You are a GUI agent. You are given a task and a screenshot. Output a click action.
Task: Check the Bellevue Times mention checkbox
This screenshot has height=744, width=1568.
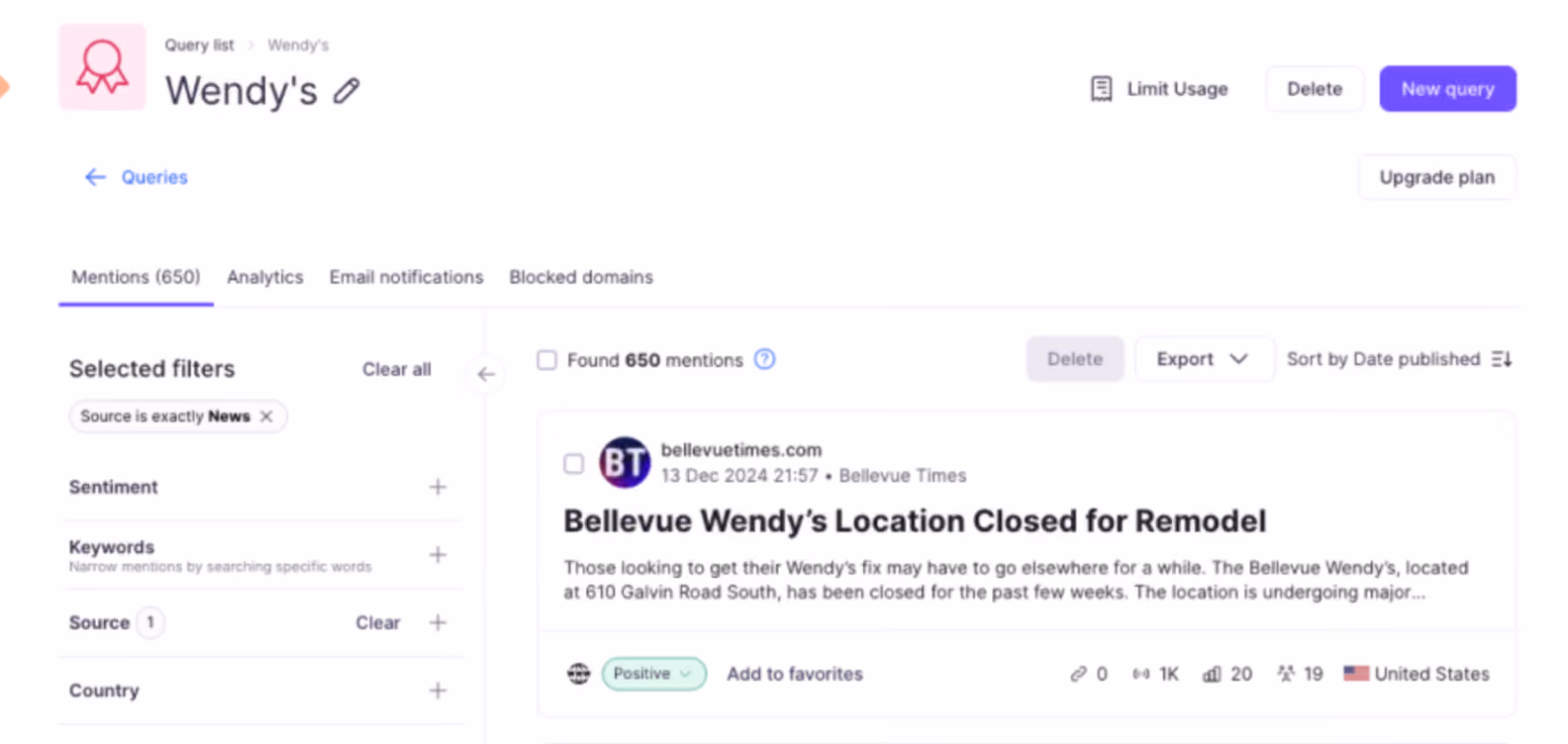[573, 463]
